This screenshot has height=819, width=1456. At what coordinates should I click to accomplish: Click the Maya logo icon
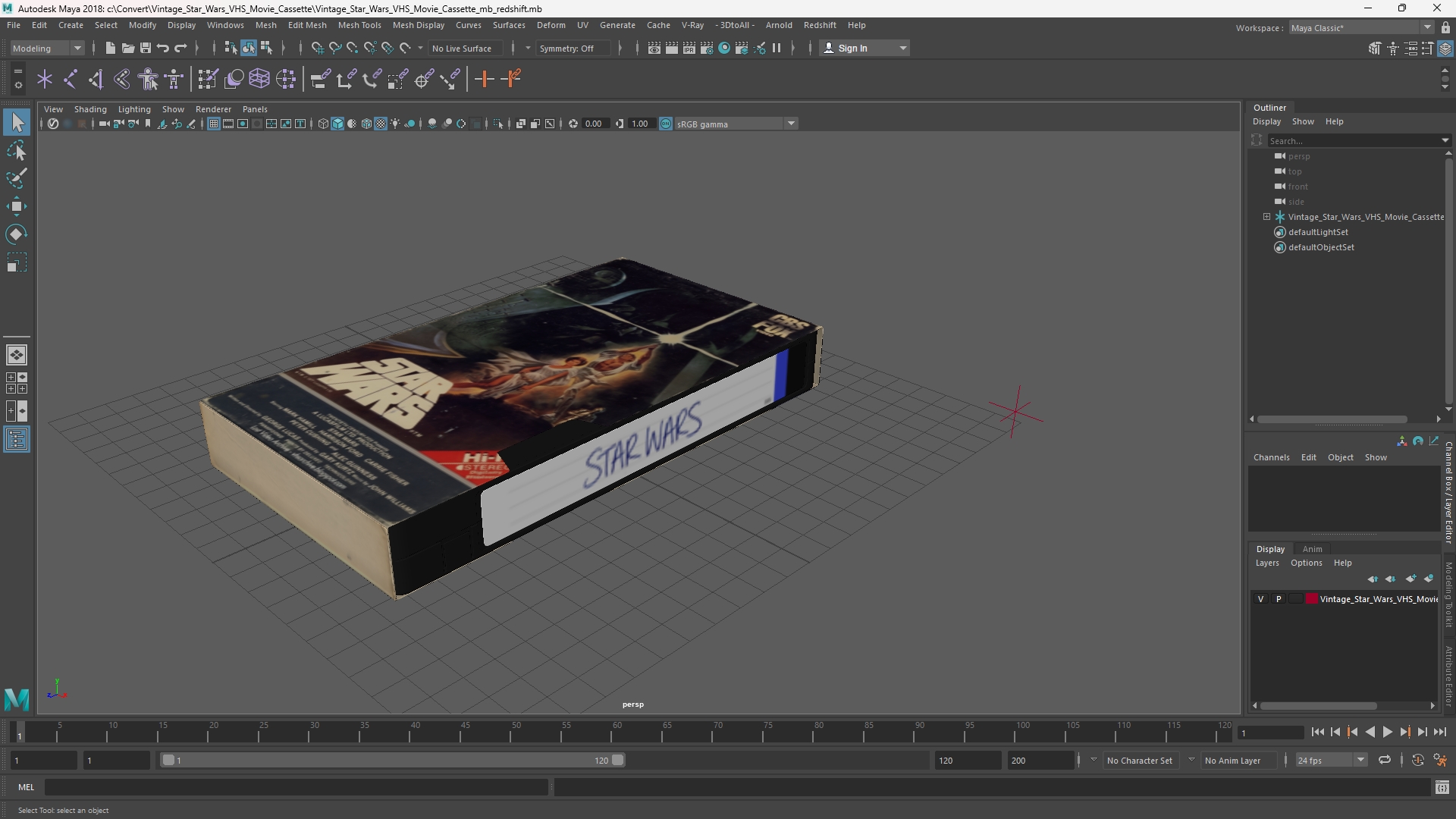[x=17, y=698]
